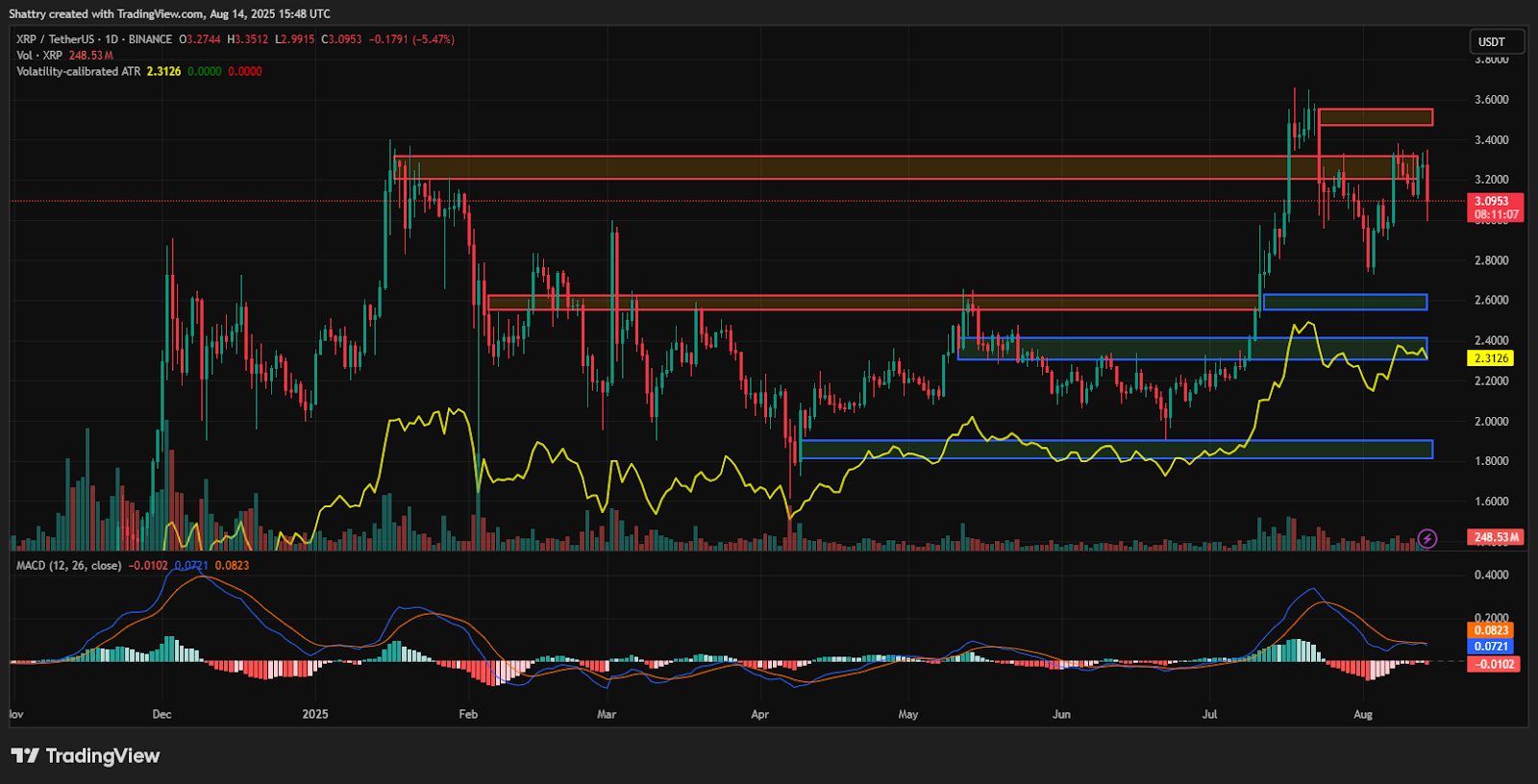Click the 2025 label on time axis
This screenshot has height=784, width=1538.
tap(315, 715)
